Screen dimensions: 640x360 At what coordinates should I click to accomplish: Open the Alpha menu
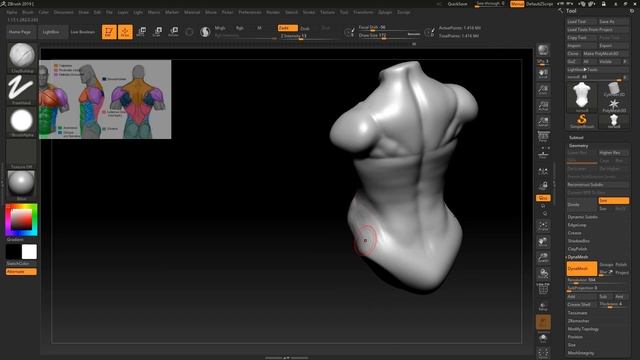pyautogui.click(x=12, y=12)
